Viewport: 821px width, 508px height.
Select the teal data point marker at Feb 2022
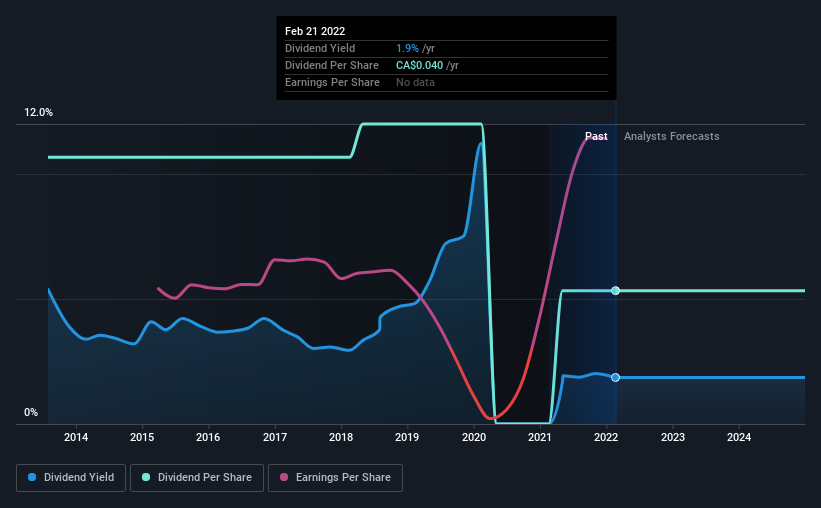click(x=616, y=291)
